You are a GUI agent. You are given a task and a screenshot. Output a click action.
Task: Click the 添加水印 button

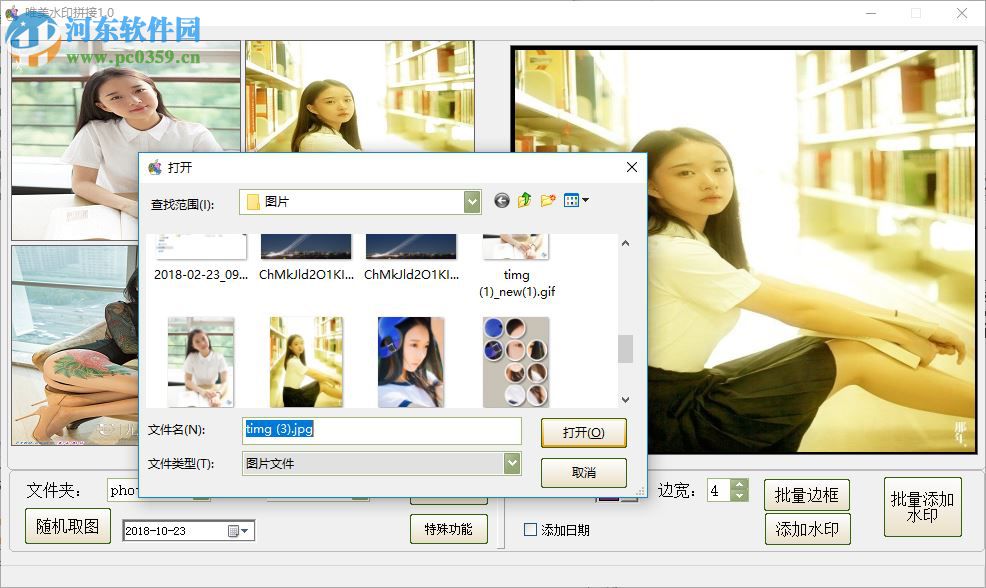point(807,529)
